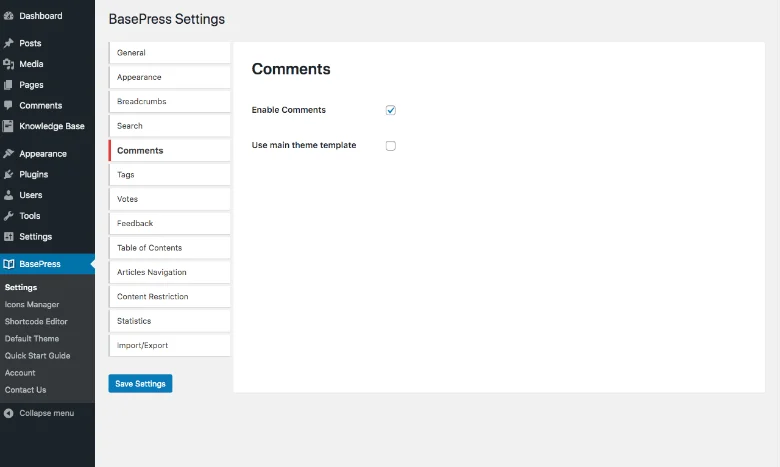Check the Use main theme template box

click(x=390, y=146)
